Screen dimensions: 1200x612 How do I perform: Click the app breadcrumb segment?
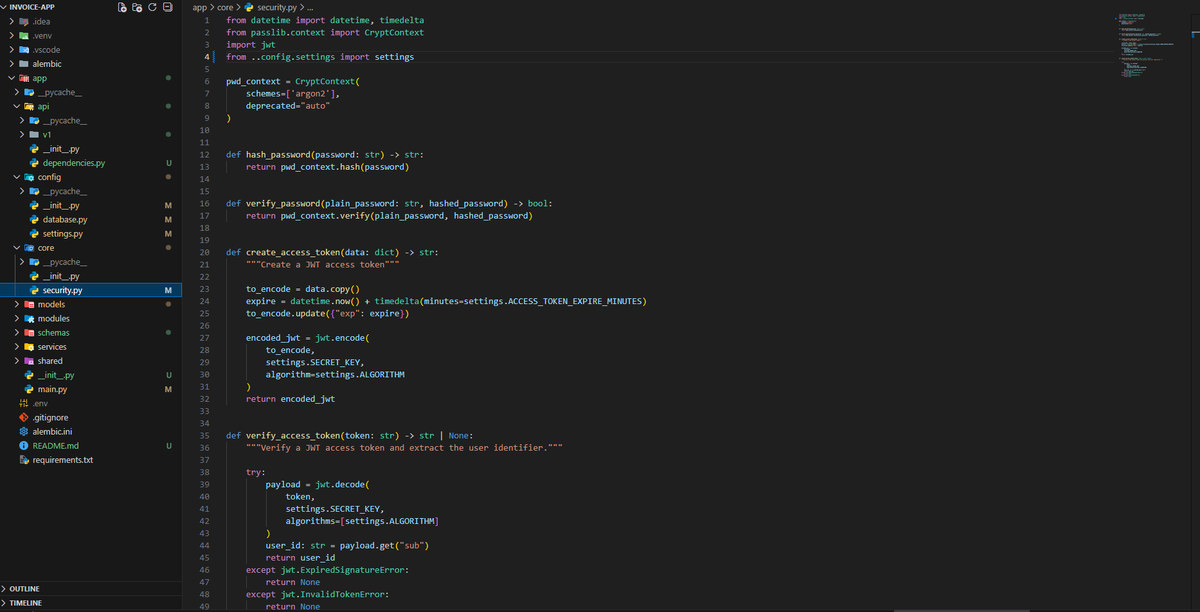click(200, 7)
